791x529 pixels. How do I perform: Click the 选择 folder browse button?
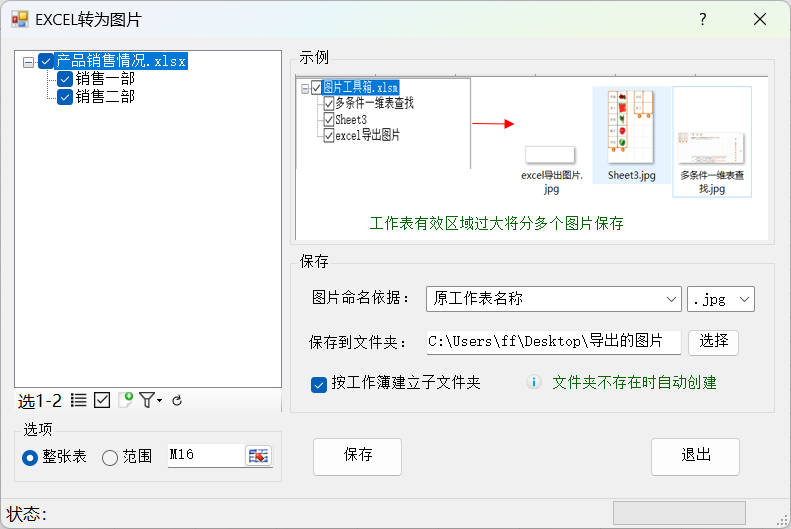point(713,342)
